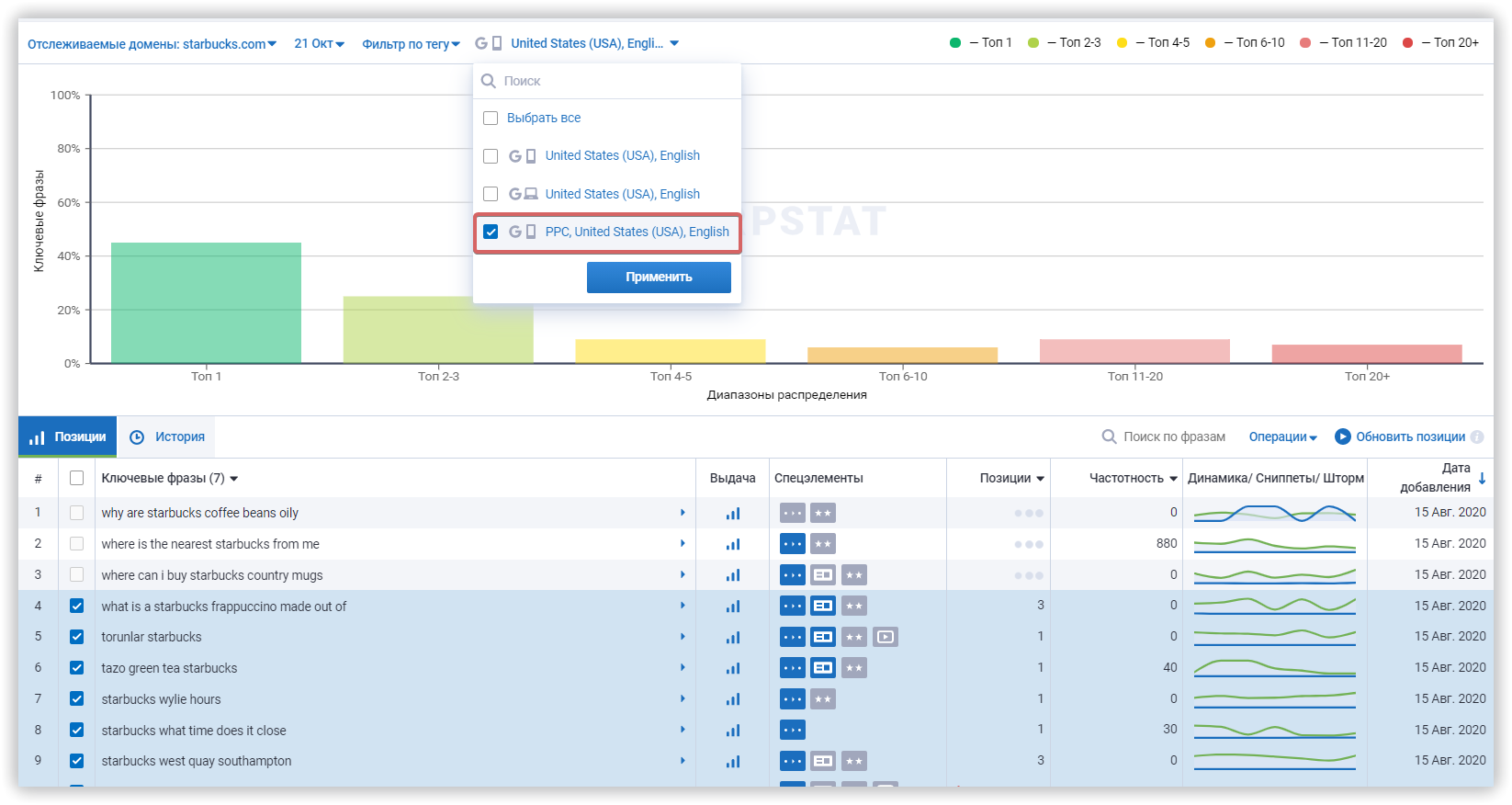Switch to the История tab

(x=167, y=437)
